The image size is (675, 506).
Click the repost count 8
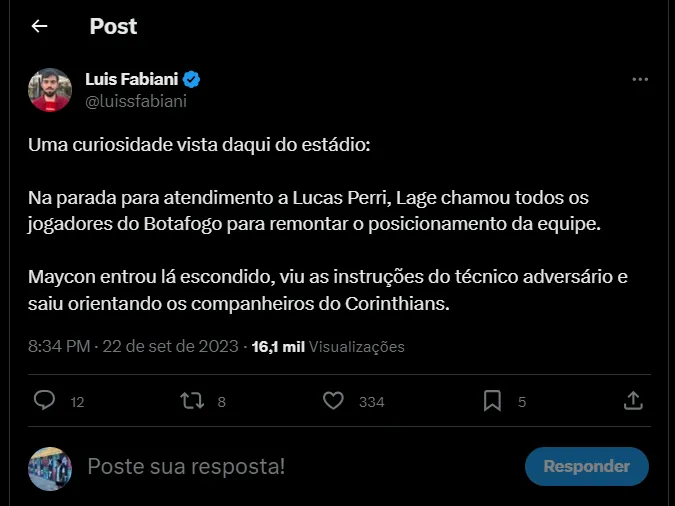tap(221, 402)
